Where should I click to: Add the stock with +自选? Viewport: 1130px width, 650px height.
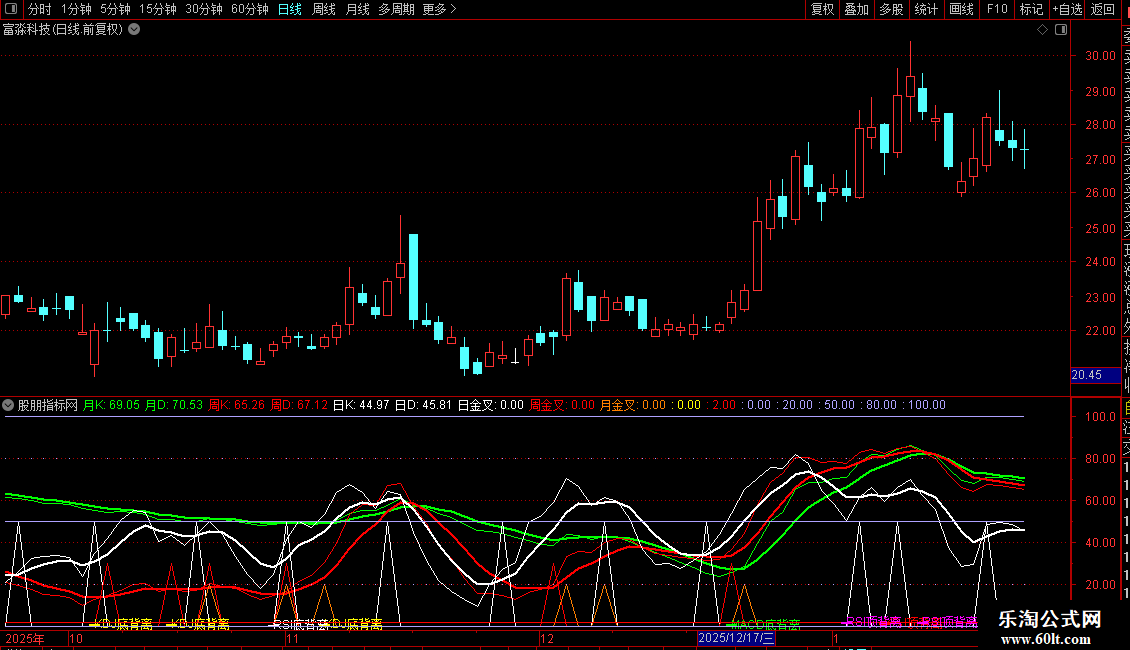click(1067, 9)
